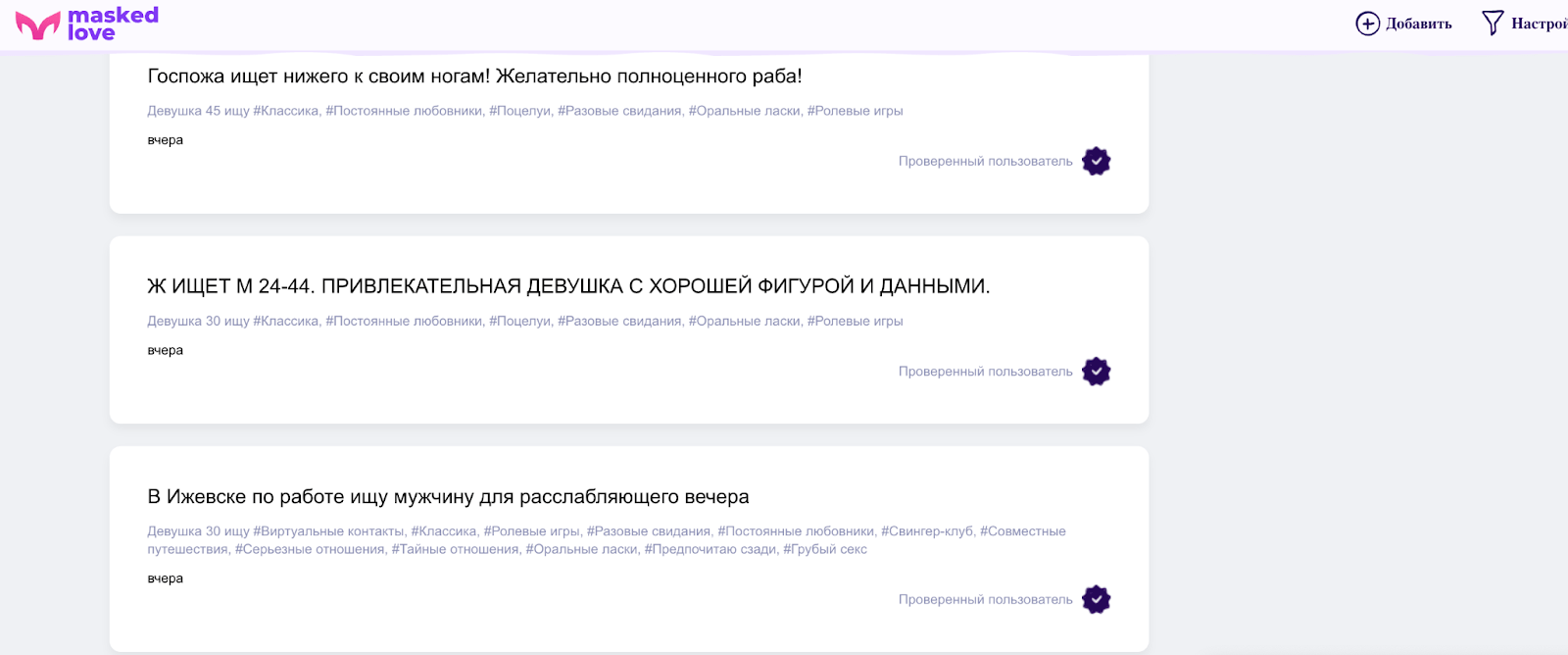
Task: Click tags line under the Ж ИЩЕТ М title
Action: [x=524, y=321]
